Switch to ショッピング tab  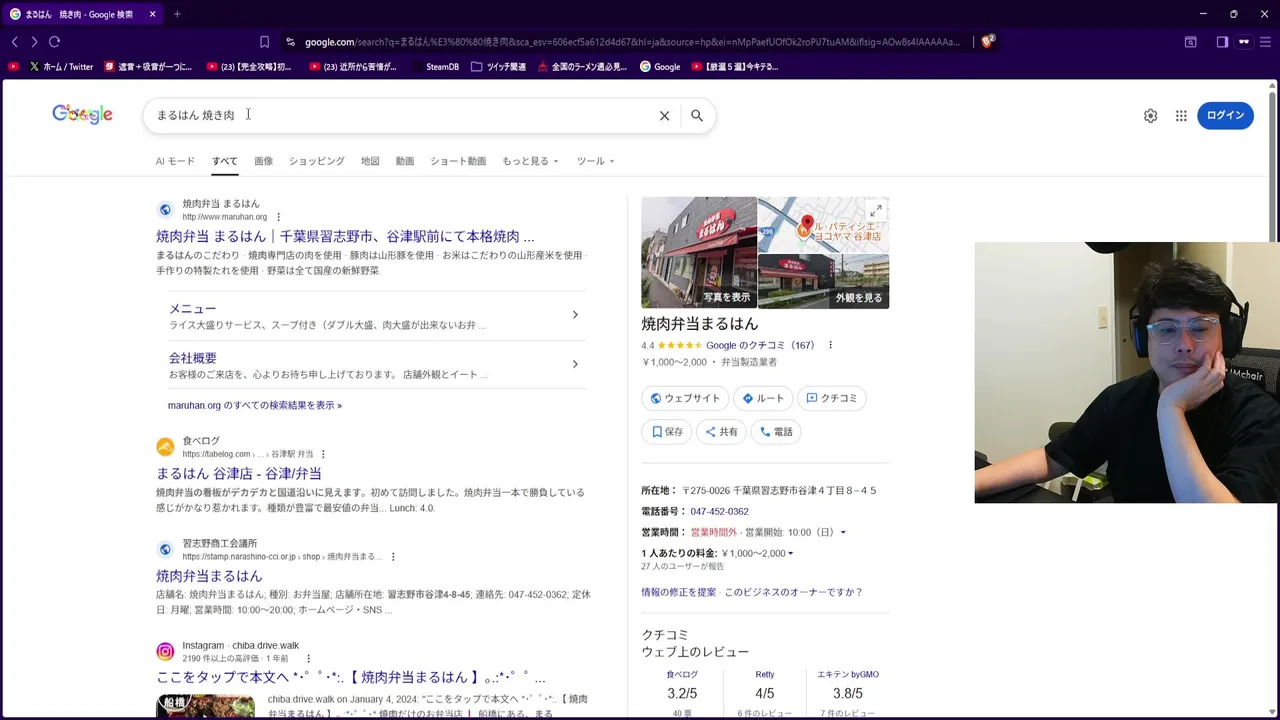[x=316, y=161]
